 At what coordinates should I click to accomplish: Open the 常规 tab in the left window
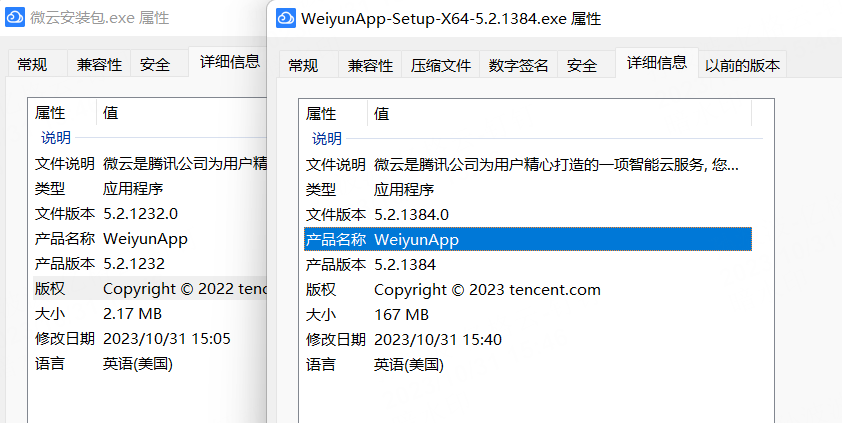32,65
